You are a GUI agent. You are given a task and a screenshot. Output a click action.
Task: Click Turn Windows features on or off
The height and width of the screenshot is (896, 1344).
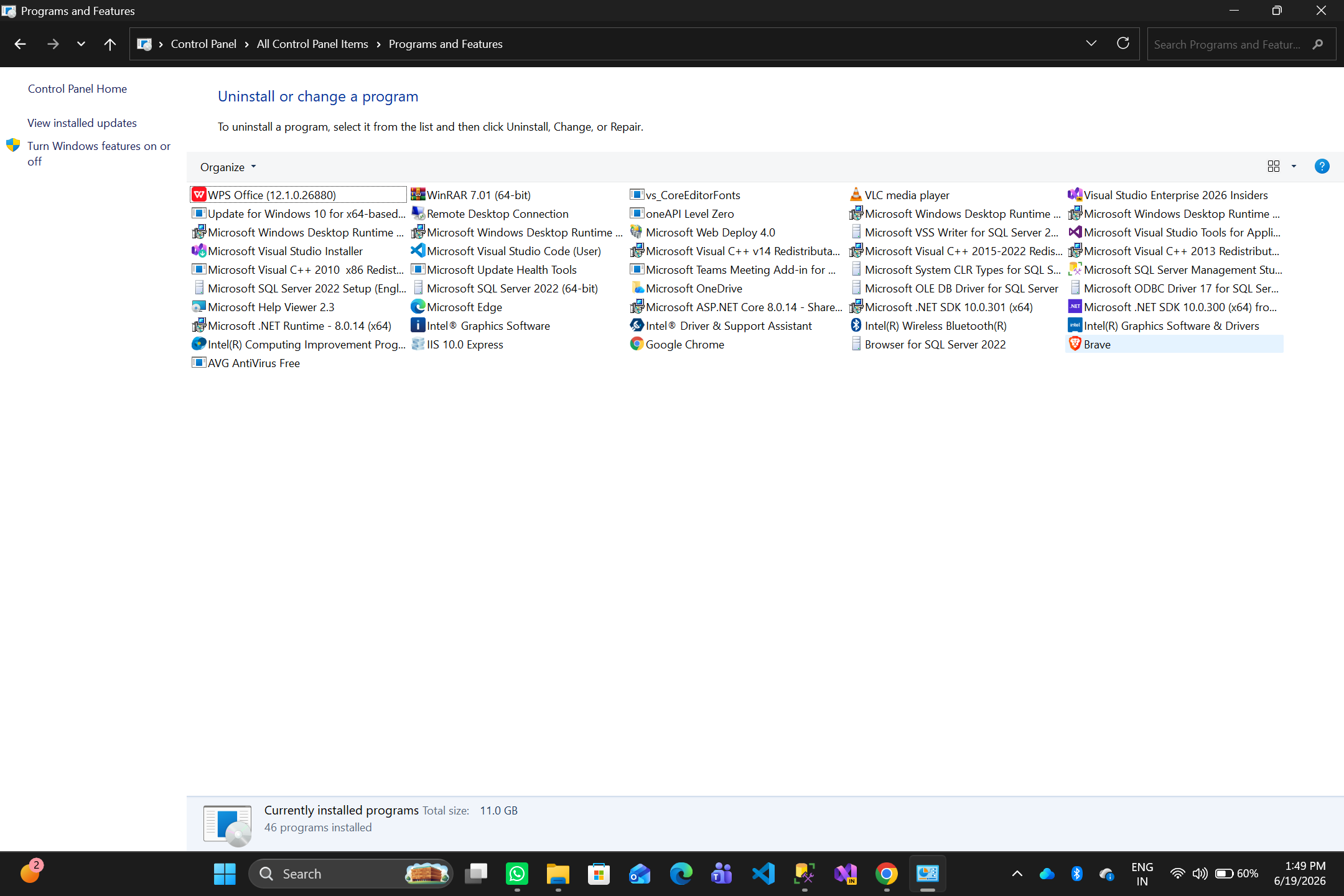point(99,154)
